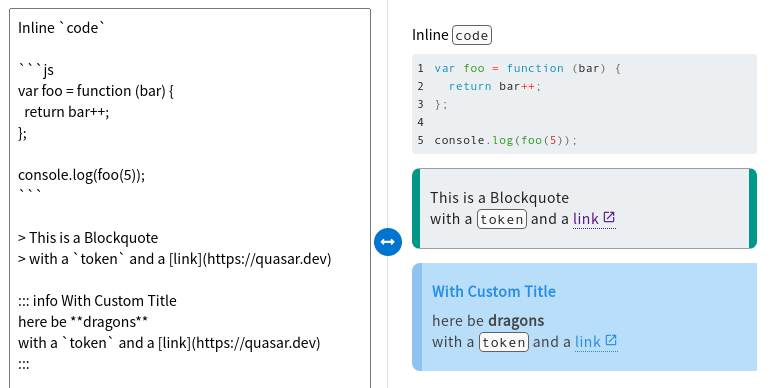Click the 'code' token next to Inline in preview
The image size is (771, 388).
(x=472, y=35)
